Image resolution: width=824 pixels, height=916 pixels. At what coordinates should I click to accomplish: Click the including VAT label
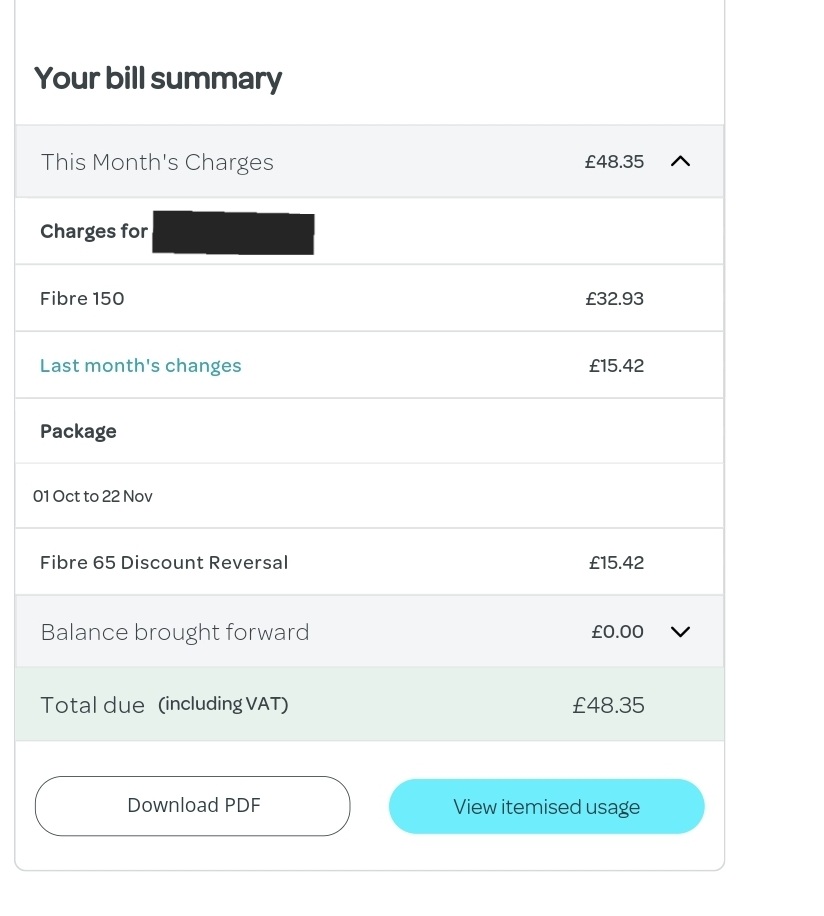pos(222,703)
